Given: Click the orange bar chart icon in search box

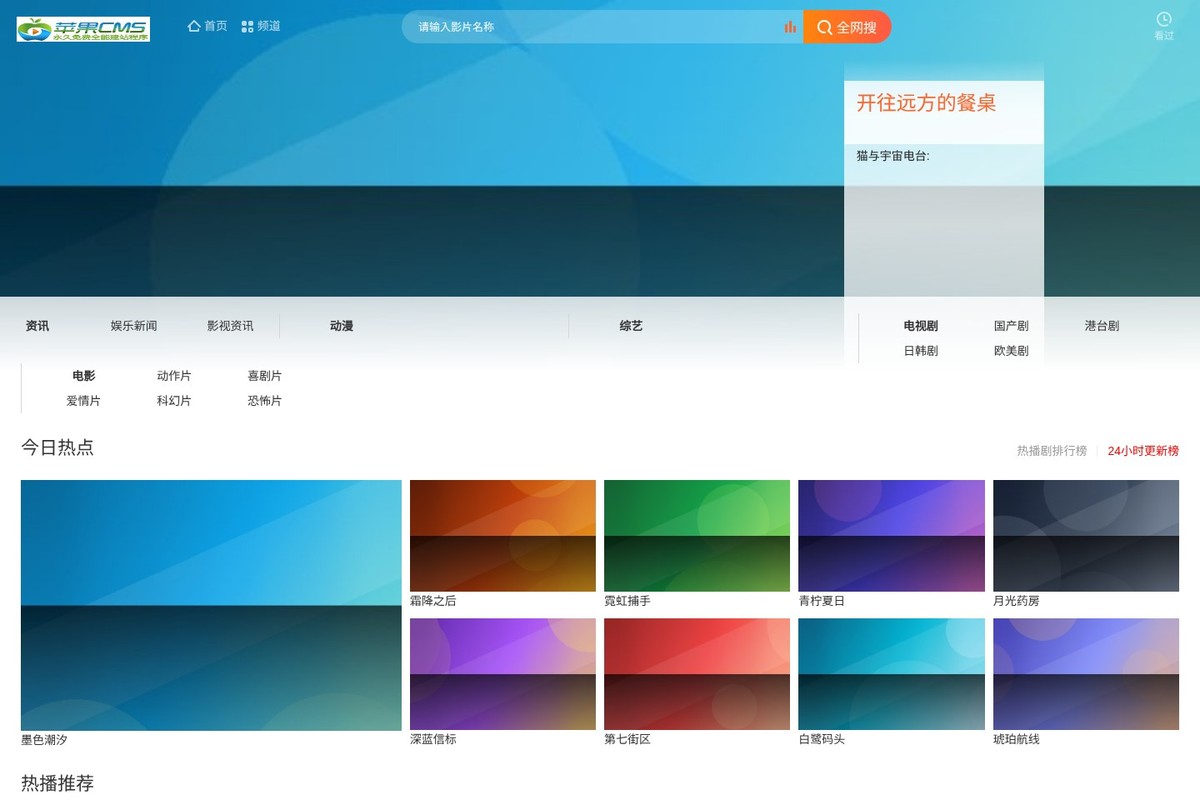Looking at the screenshot, I should click(x=790, y=27).
